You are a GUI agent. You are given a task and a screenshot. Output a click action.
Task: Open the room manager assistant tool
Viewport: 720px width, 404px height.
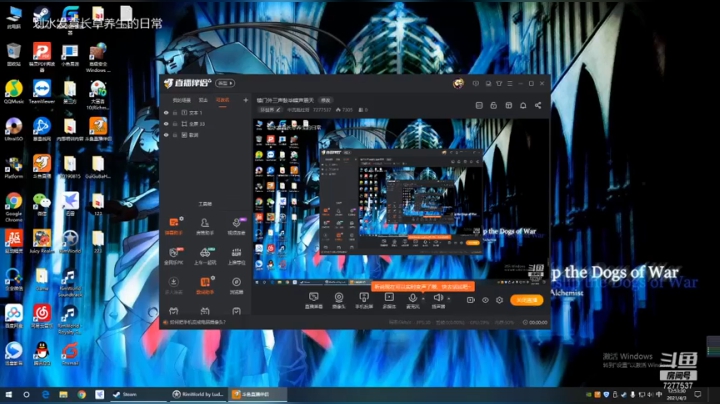coord(205,226)
